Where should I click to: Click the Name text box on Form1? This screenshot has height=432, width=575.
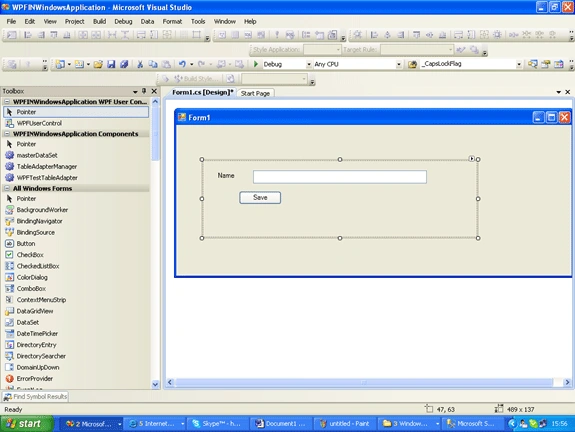pyautogui.click(x=340, y=177)
